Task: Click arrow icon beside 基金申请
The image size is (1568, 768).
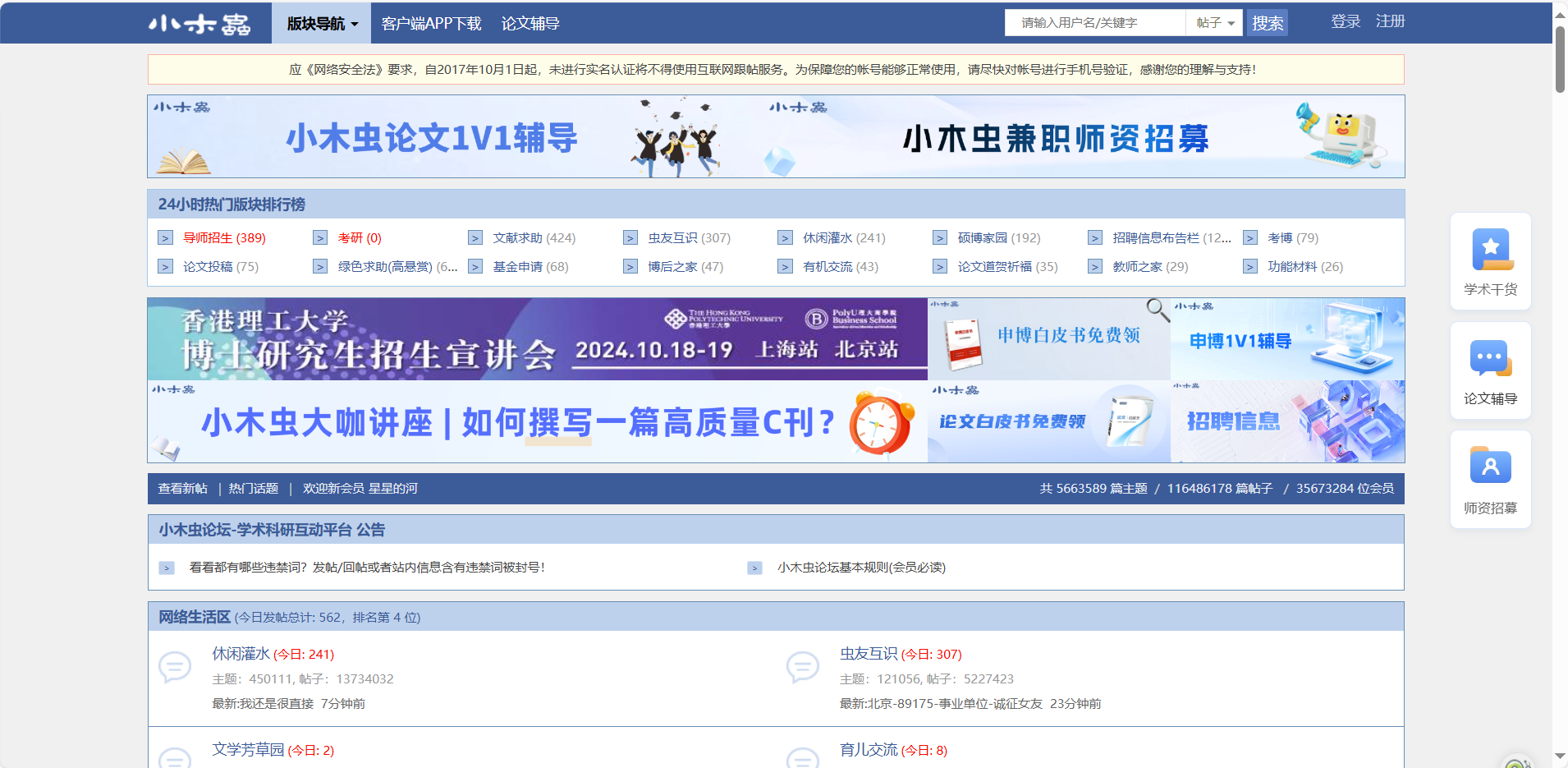Action: [x=475, y=267]
